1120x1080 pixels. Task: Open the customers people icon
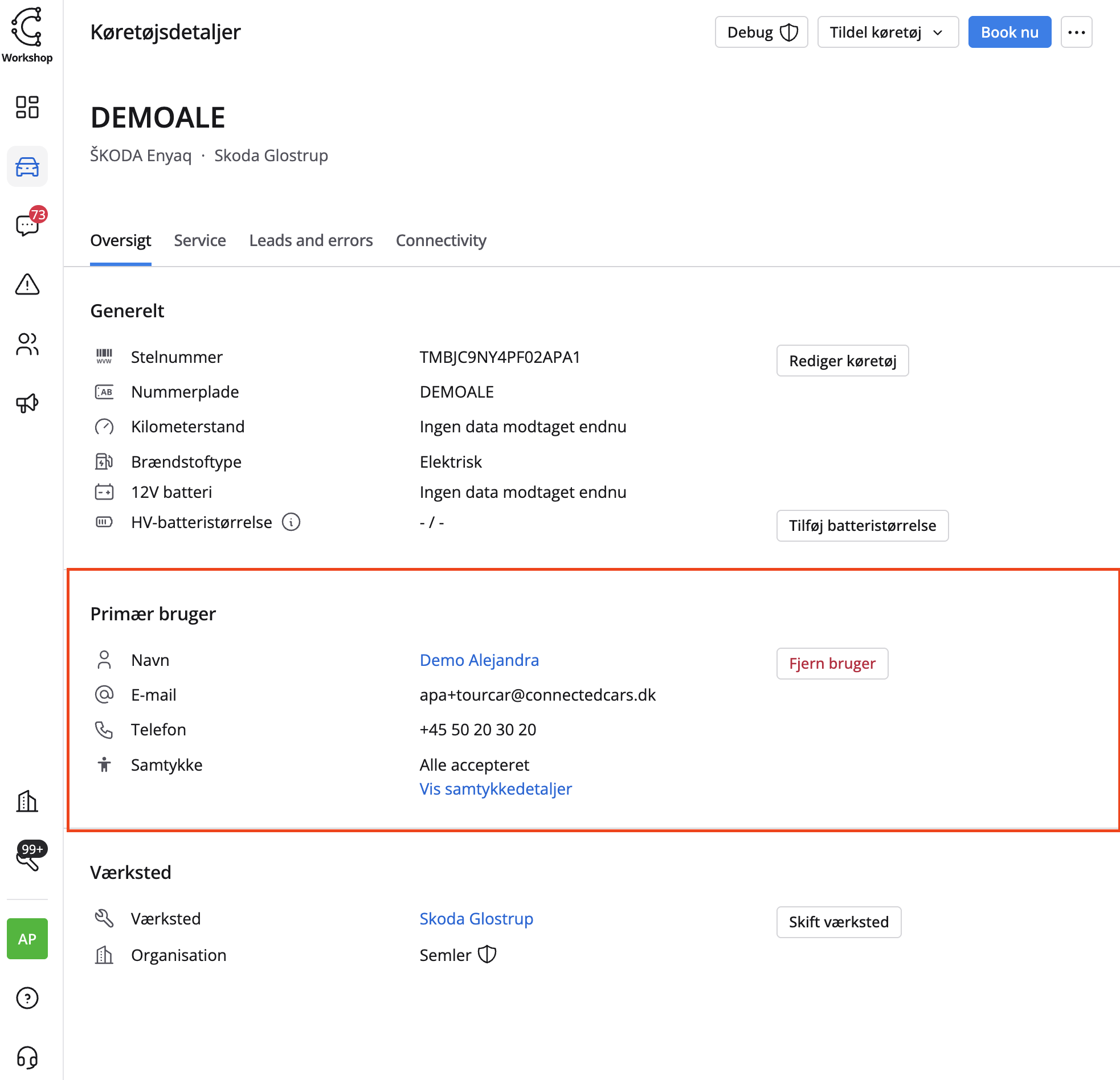click(27, 344)
